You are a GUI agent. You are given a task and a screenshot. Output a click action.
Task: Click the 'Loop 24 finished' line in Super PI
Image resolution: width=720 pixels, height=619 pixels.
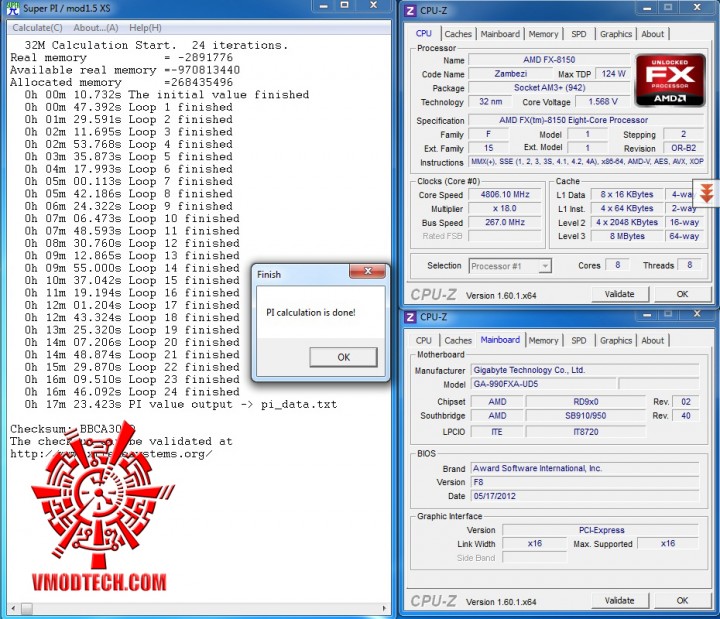click(x=132, y=392)
